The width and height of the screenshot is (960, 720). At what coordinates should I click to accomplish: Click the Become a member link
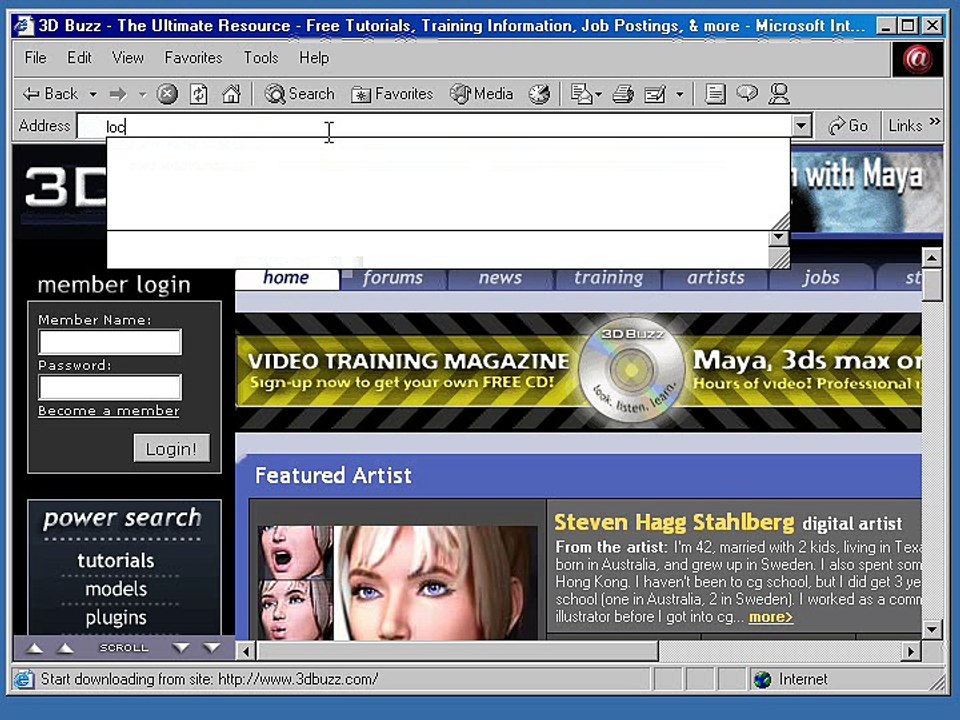pyautogui.click(x=108, y=411)
